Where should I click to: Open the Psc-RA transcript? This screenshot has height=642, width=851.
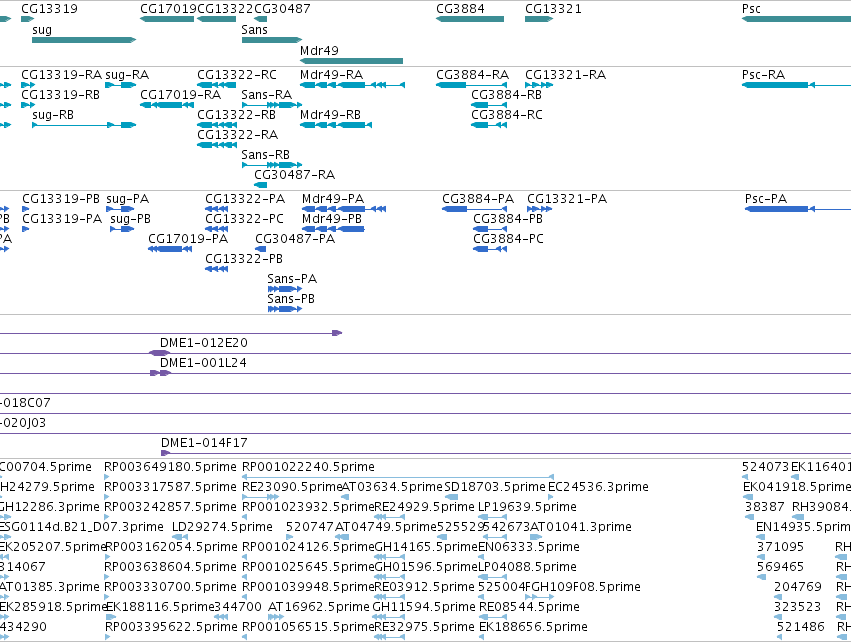(x=763, y=75)
